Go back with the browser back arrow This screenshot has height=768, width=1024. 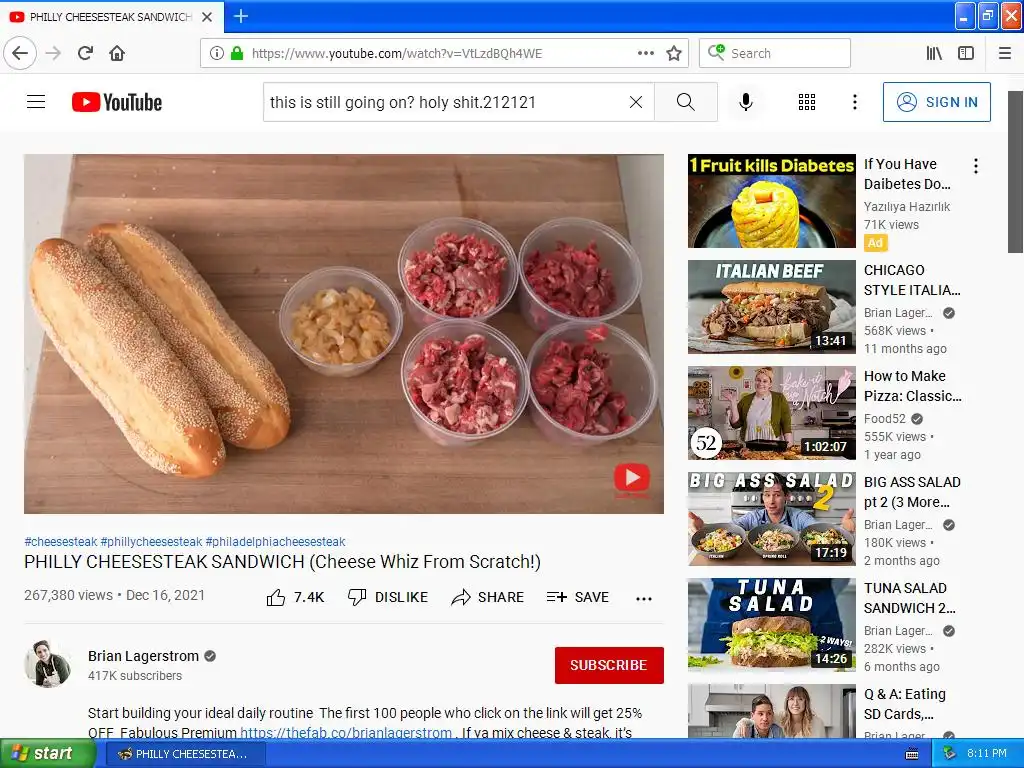[20, 53]
